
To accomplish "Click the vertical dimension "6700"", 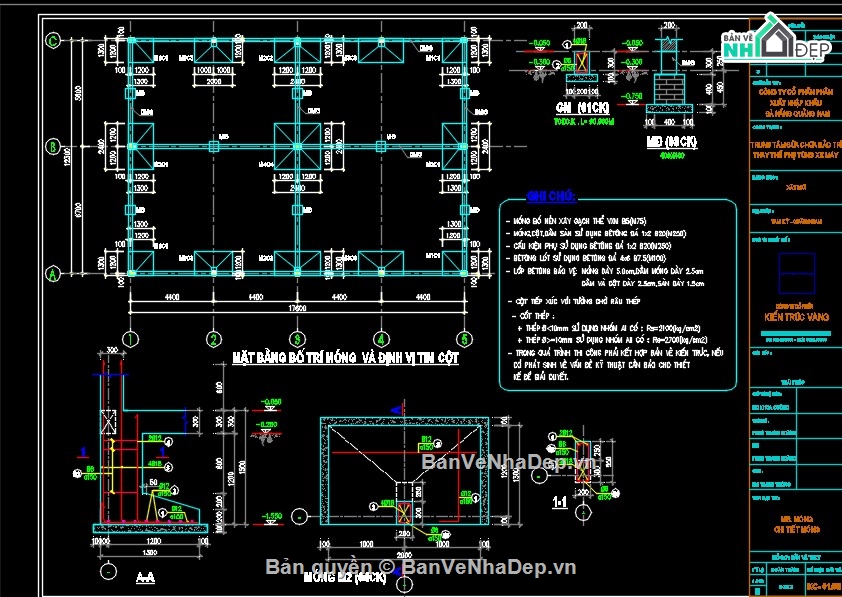I will tap(78, 210).
